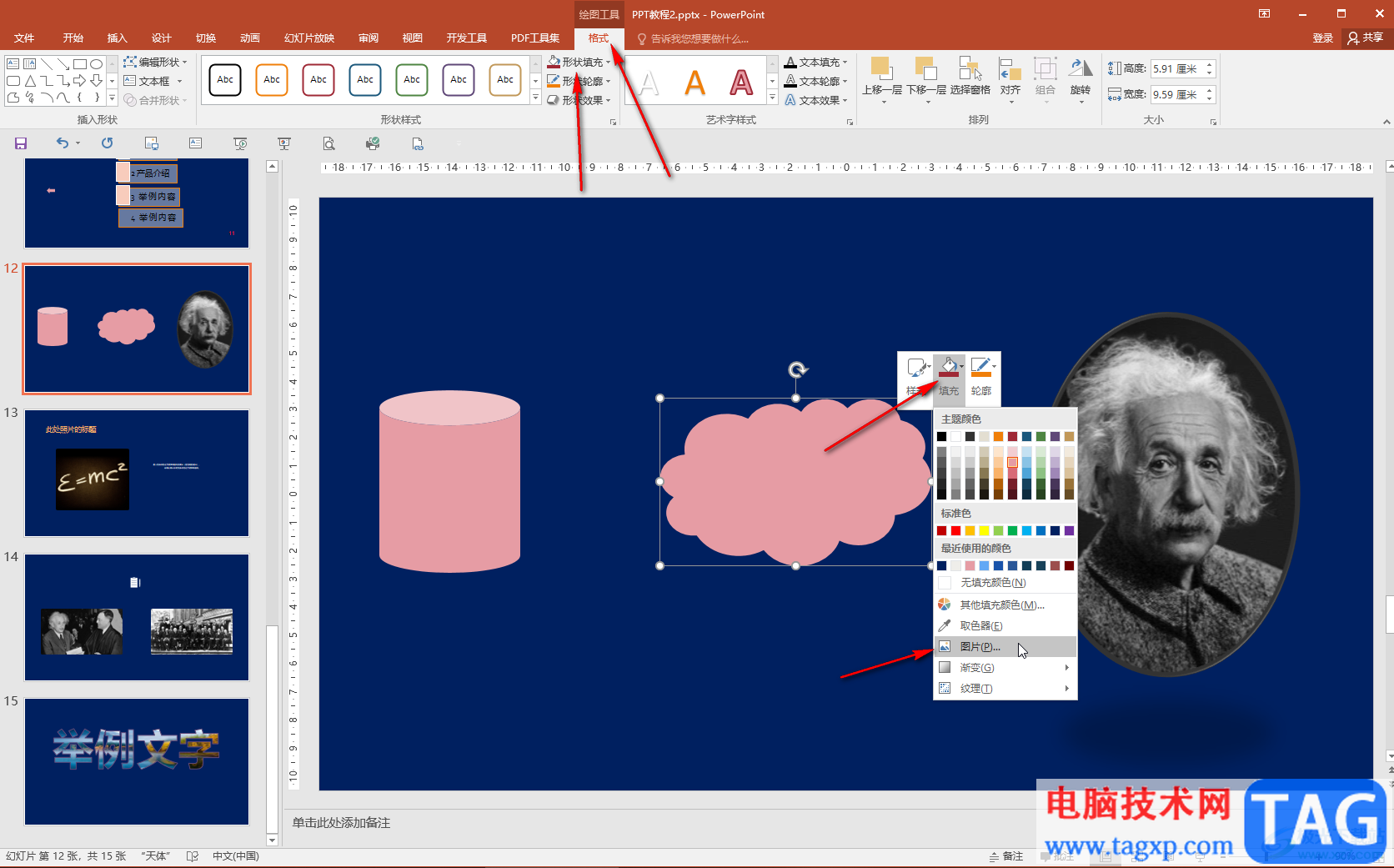Select the oval shape in shape gallery
The image size is (1394, 868).
96,63
